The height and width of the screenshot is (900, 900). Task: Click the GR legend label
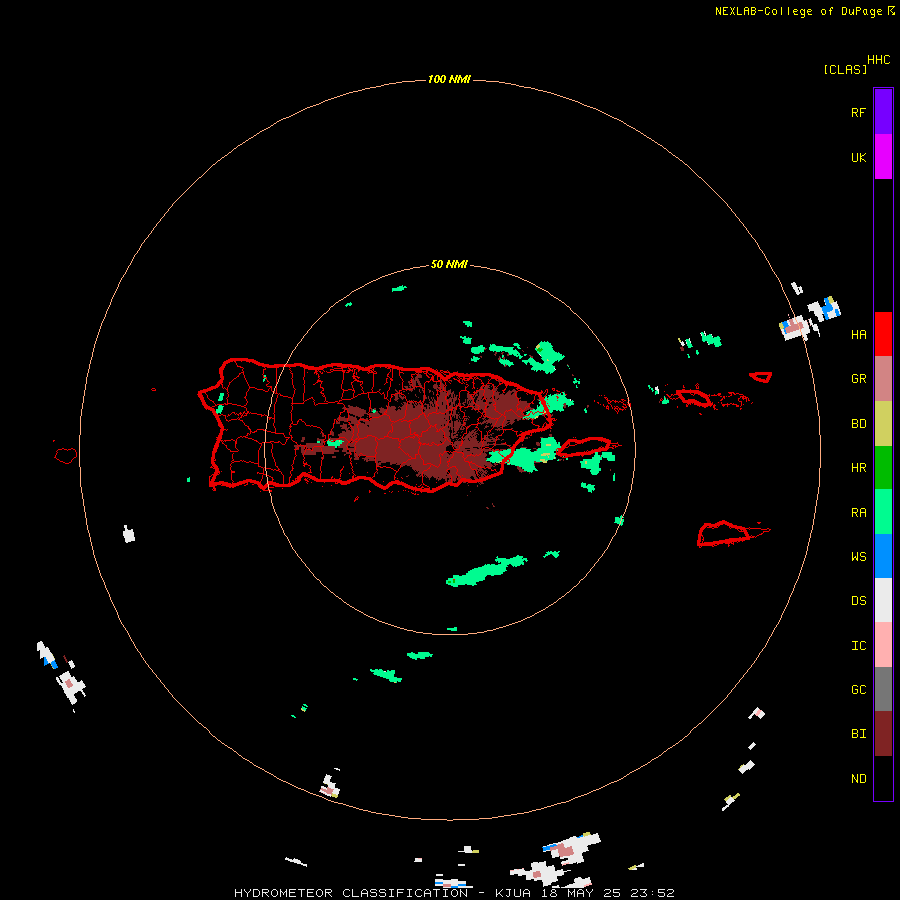click(x=859, y=379)
